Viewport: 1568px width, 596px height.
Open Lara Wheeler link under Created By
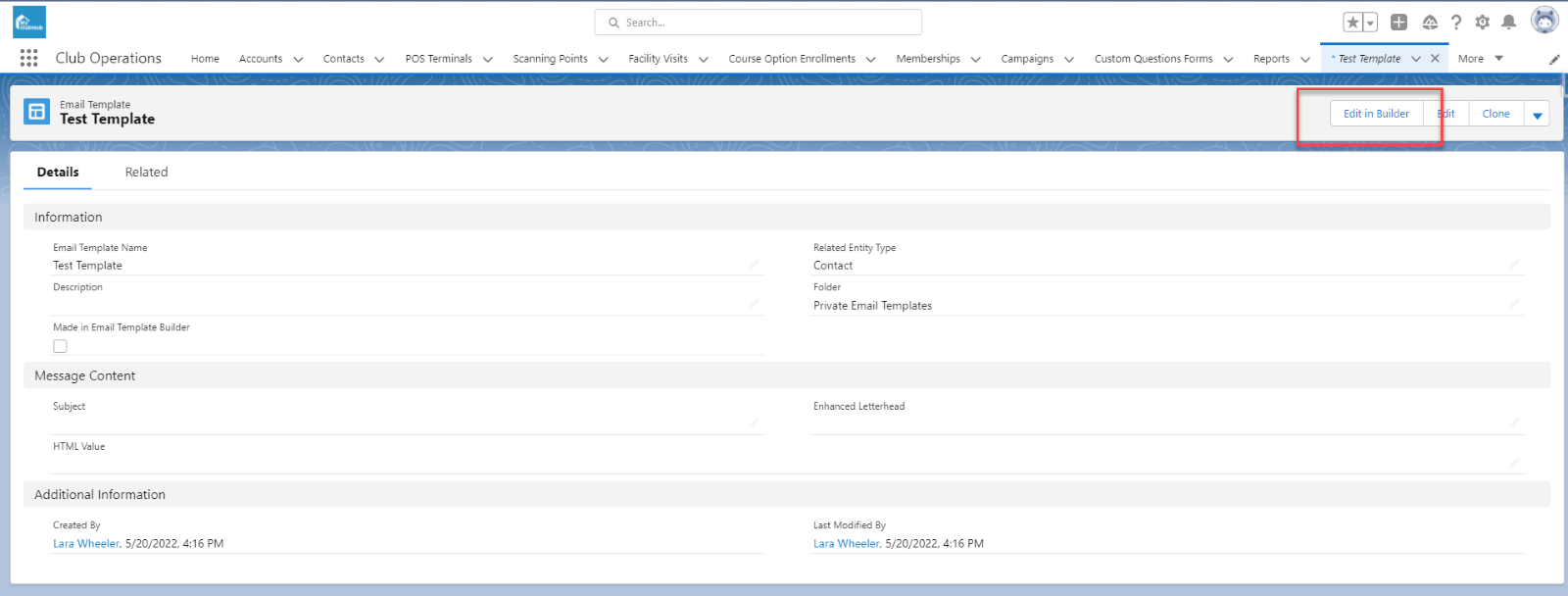click(x=86, y=544)
